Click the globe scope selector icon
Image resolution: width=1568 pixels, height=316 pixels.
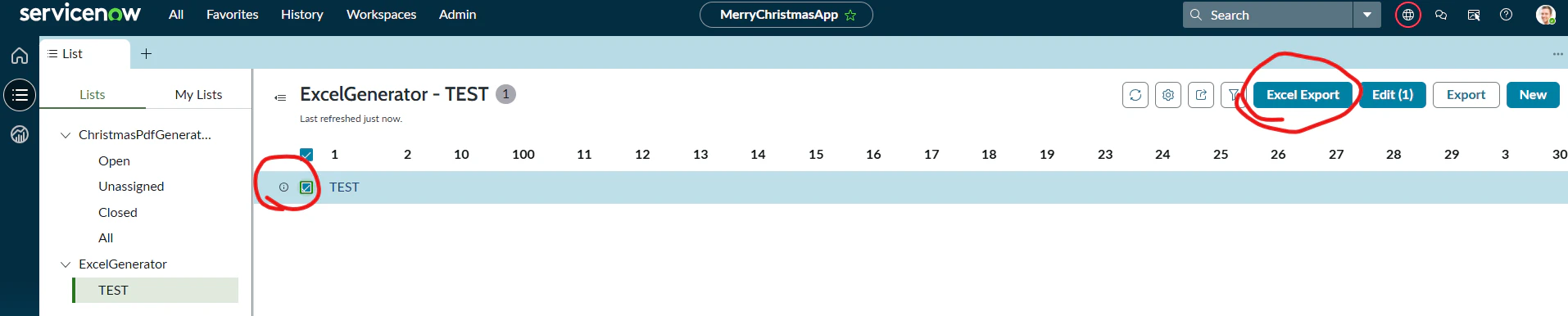1407,15
